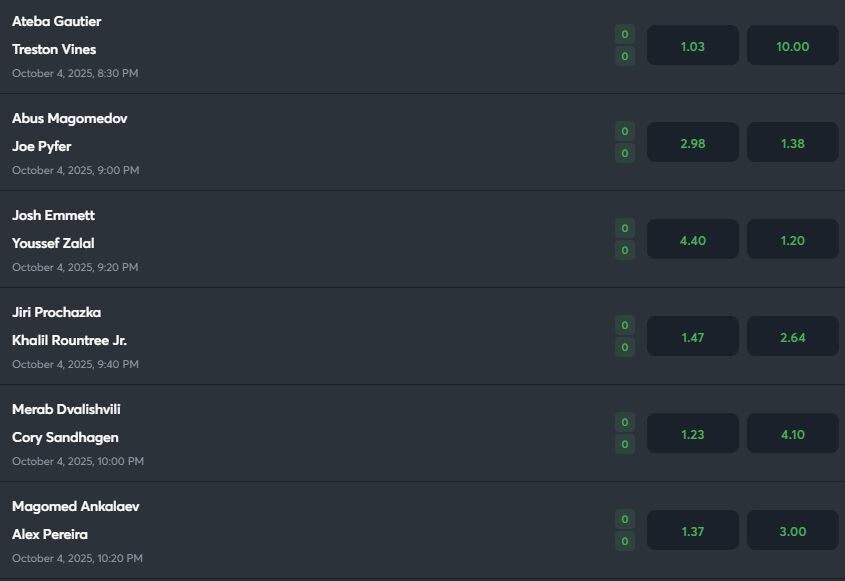Select Cory Sandhagen at 4.10
Image resolution: width=845 pixels, height=581 pixels.
tap(792, 434)
